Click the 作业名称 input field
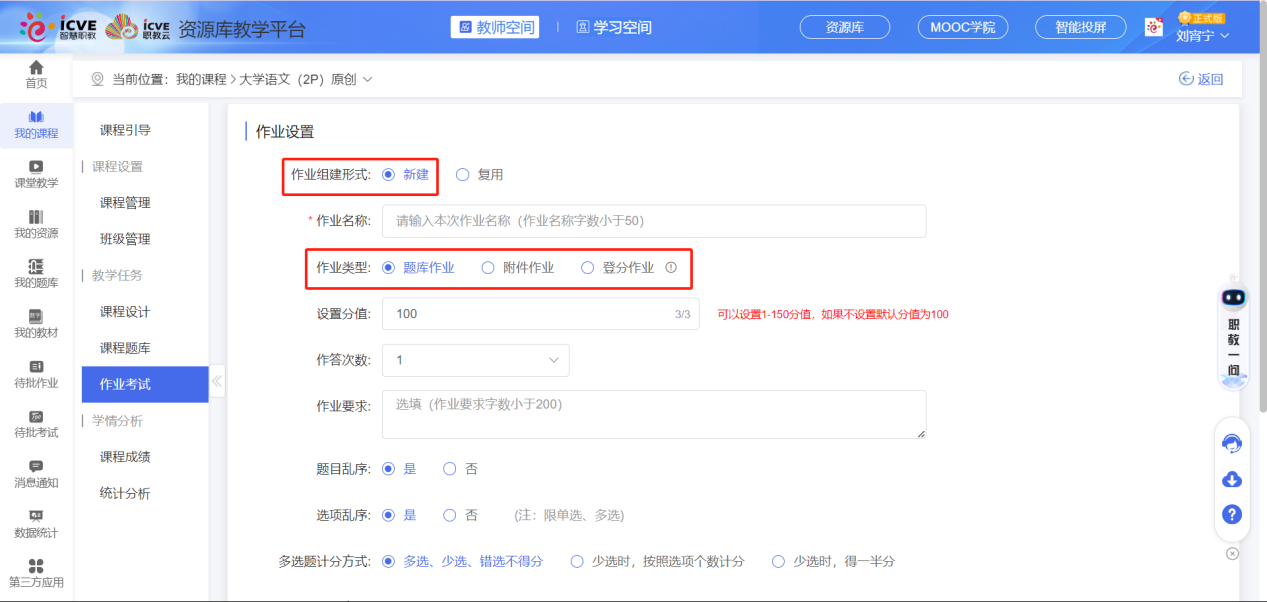1267x602 pixels. click(x=653, y=221)
